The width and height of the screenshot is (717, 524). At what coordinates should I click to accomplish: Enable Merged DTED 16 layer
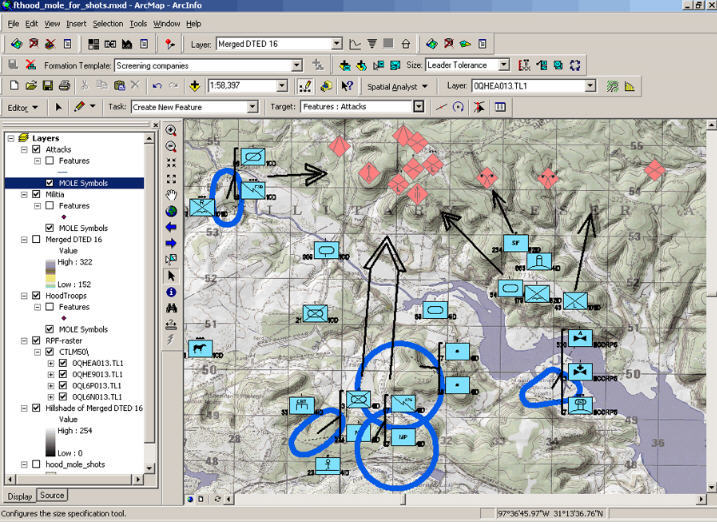coord(36,239)
